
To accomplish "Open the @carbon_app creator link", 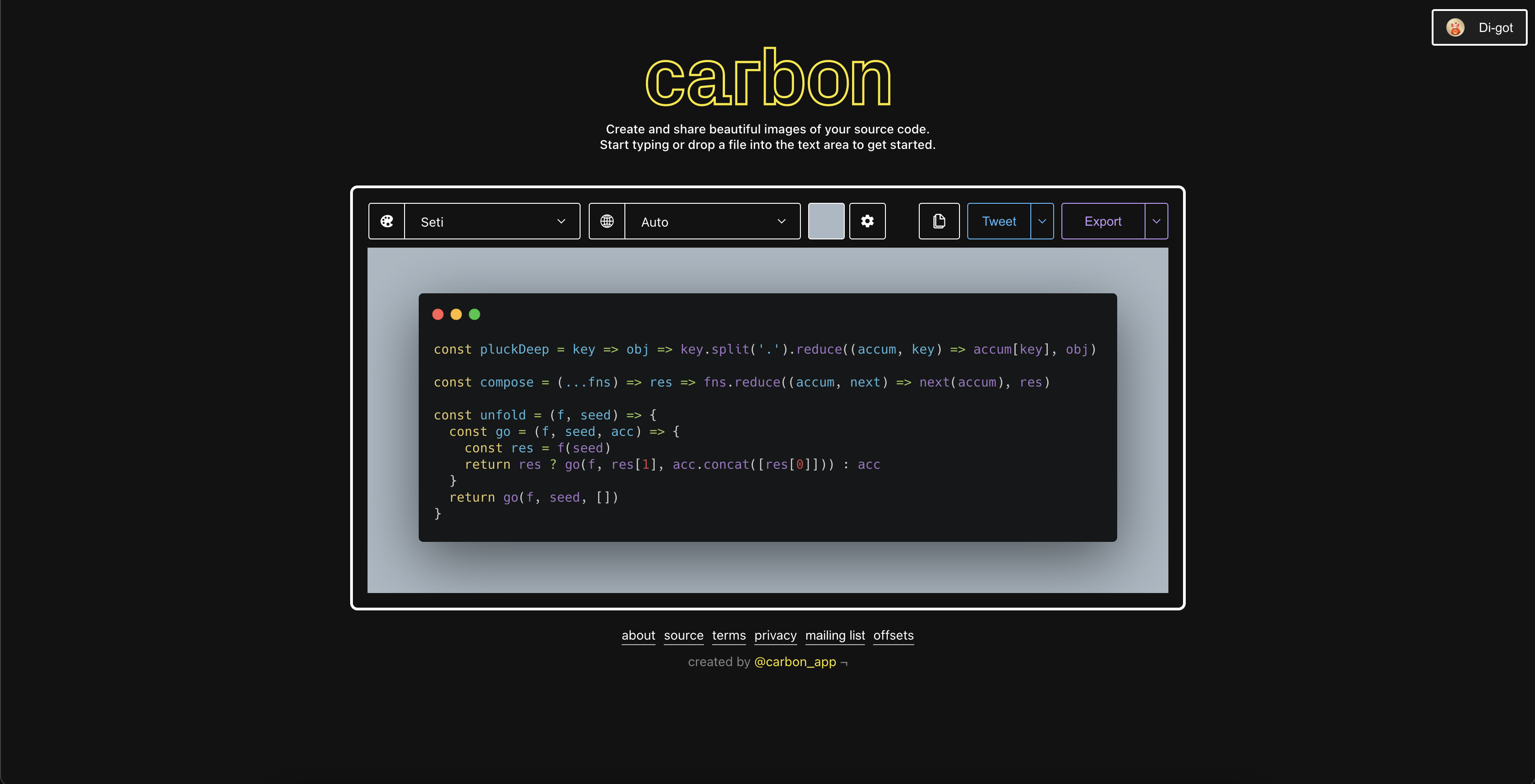I will click(x=795, y=662).
